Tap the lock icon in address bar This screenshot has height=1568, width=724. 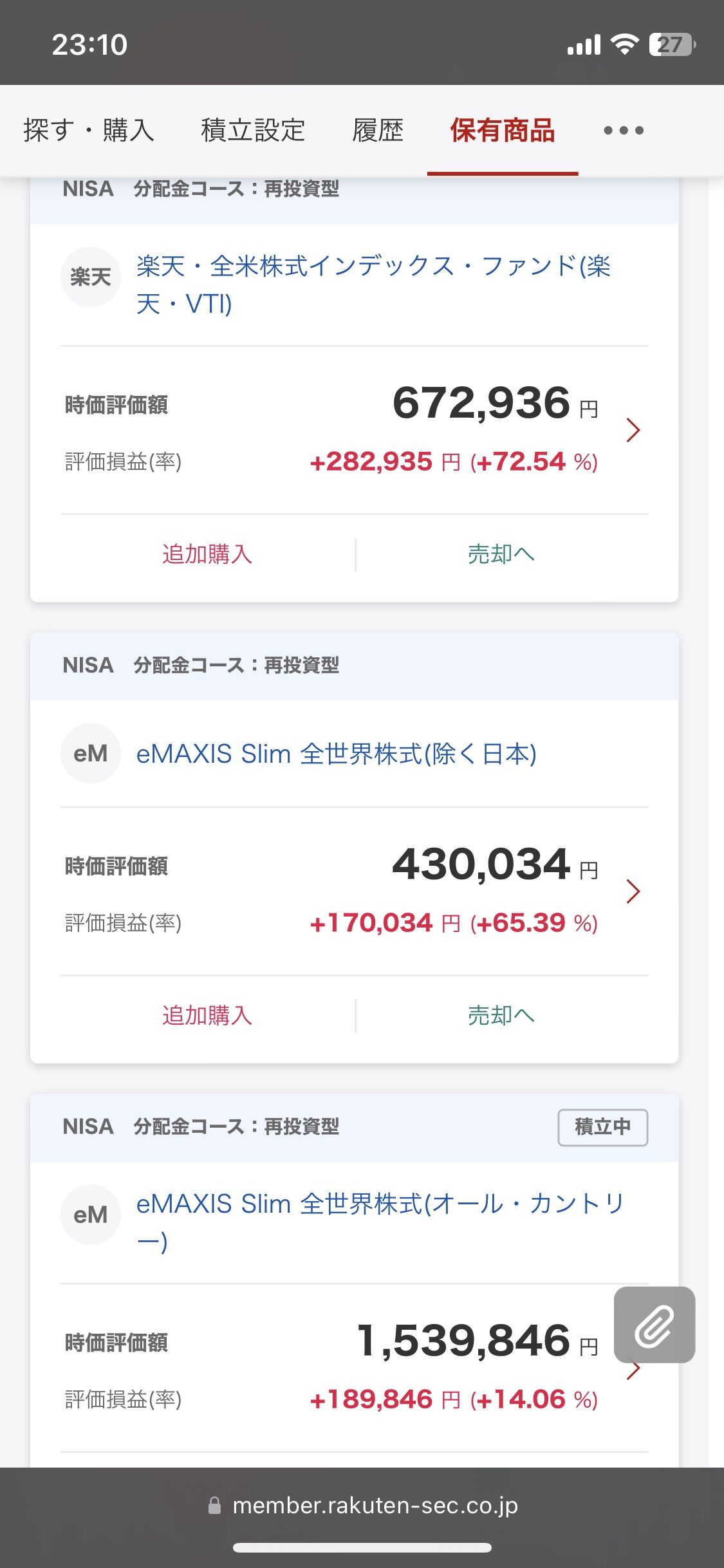215,1506
